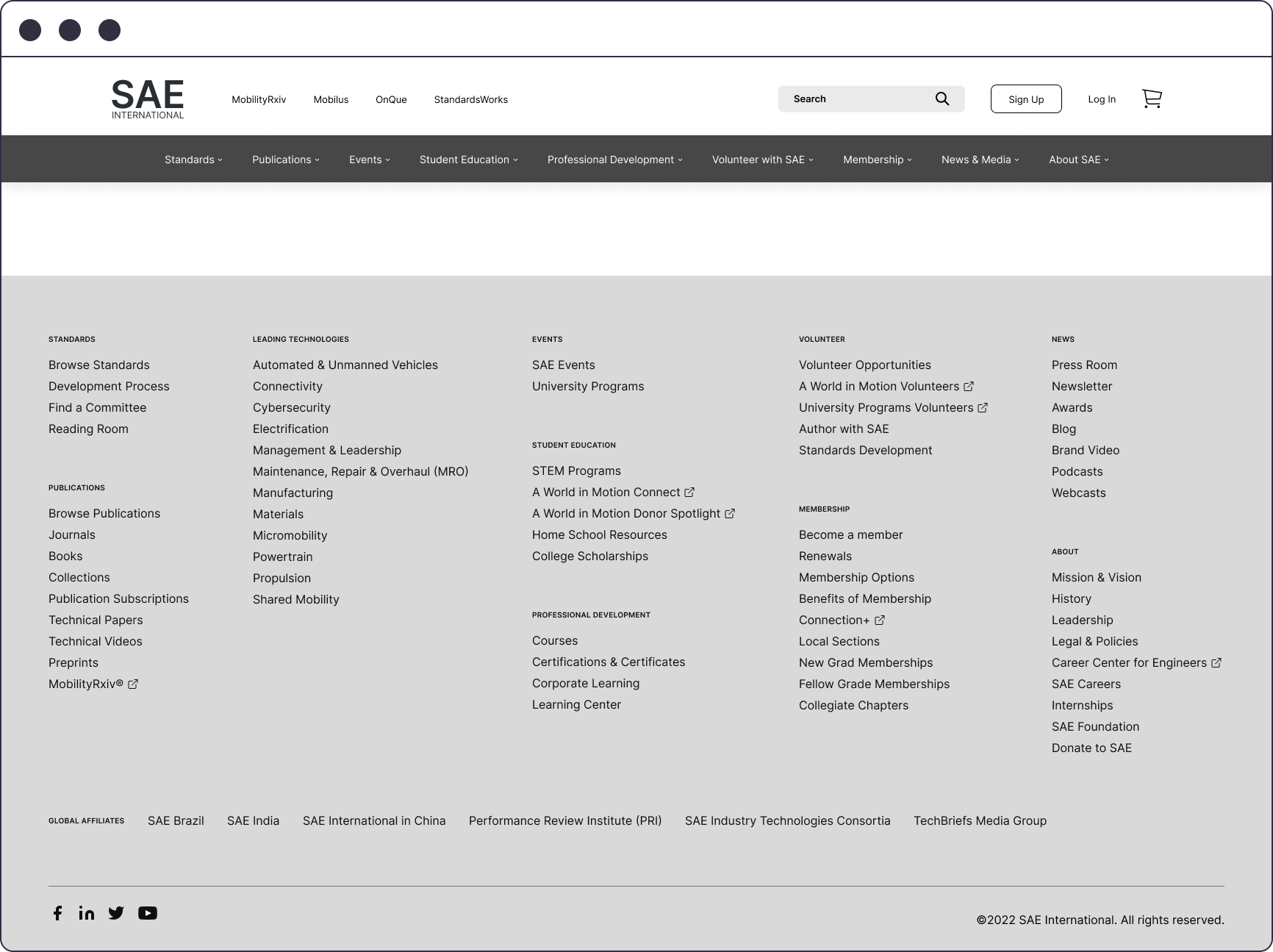Screen dimensions: 1273x952
Task: Open SAE YouTube channel icon
Action: pos(148,913)
